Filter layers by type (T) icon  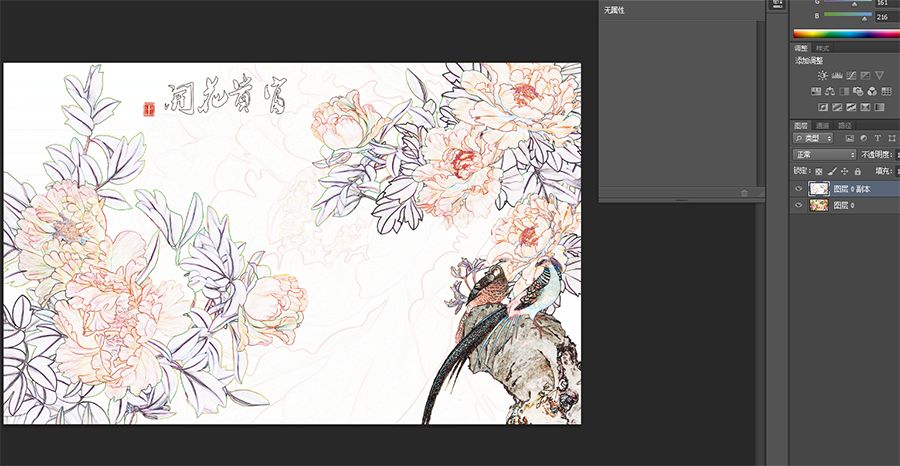coord(878,138)
